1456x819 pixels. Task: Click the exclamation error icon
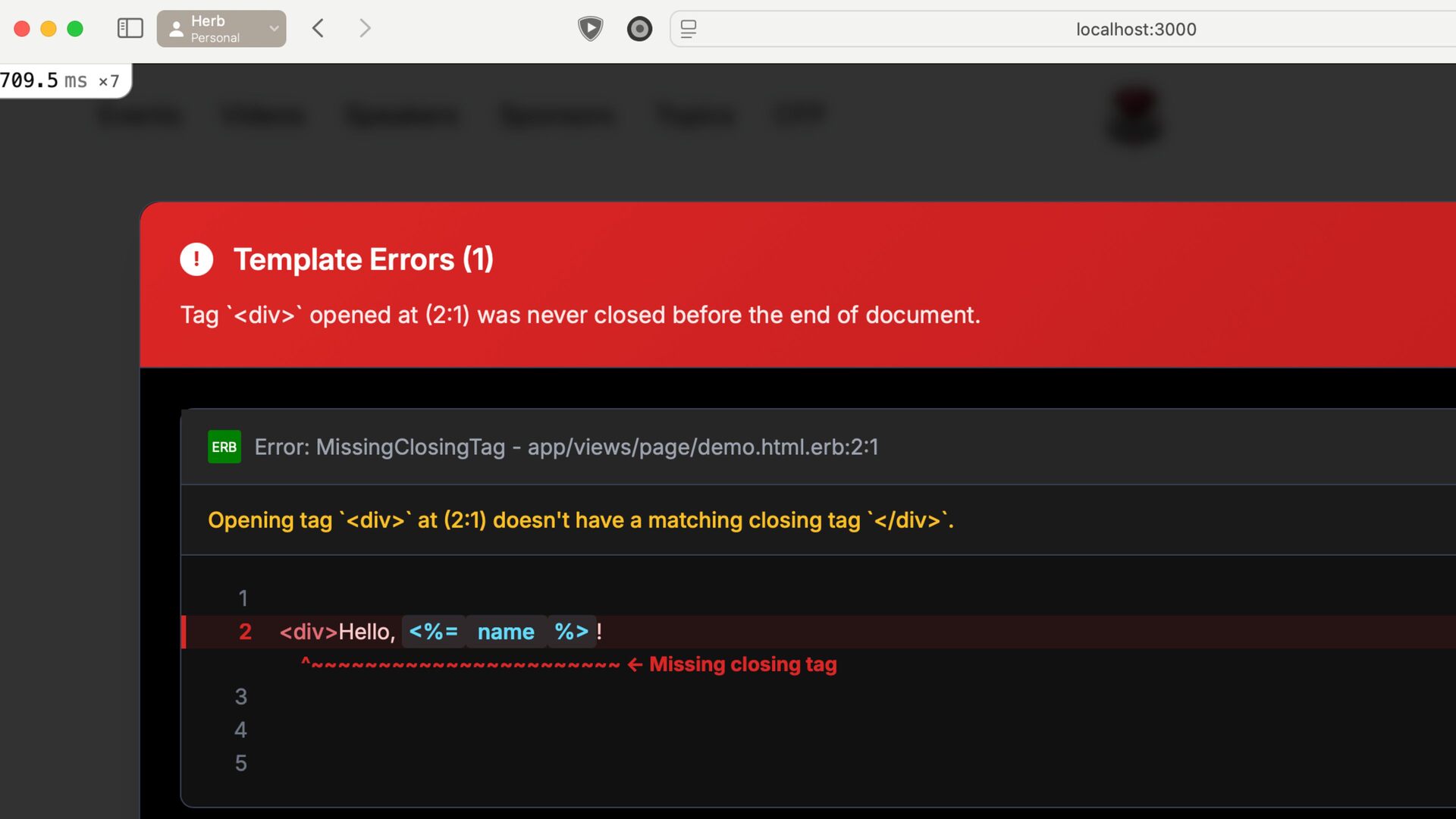point(196,259)
